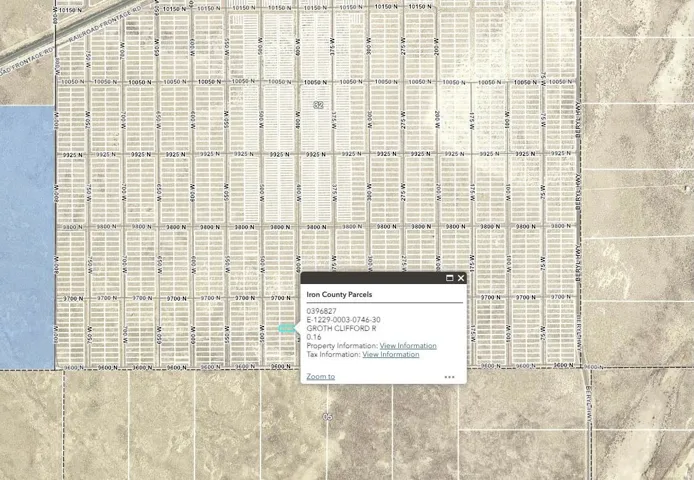Viewport: 694px width, 480px height.
Task: Open the popup's three-dot more options menu
Action: pyautogui.click(x=449, y=377)
